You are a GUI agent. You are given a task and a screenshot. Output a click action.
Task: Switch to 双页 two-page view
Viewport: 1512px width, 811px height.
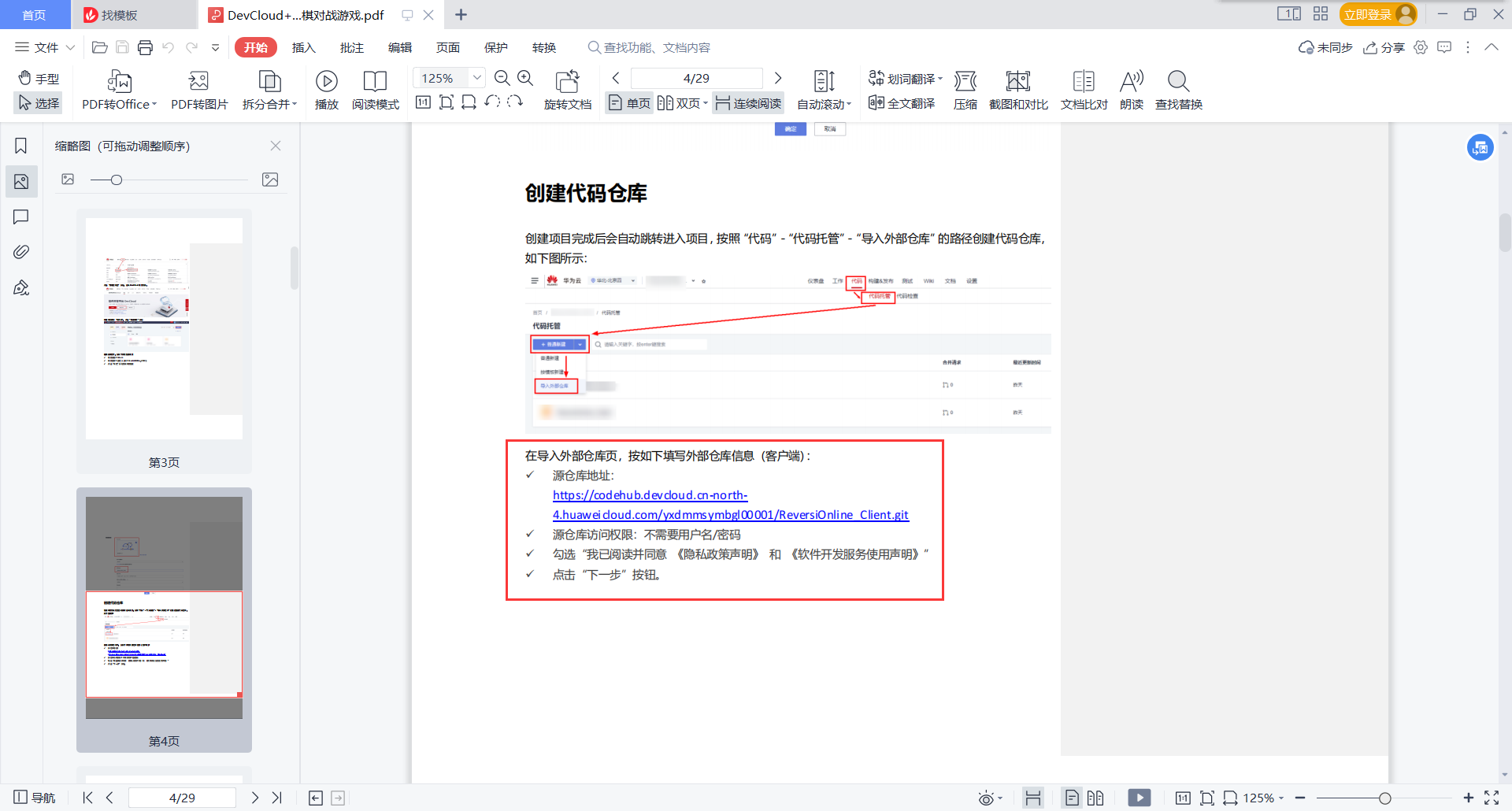coord(681,102)
